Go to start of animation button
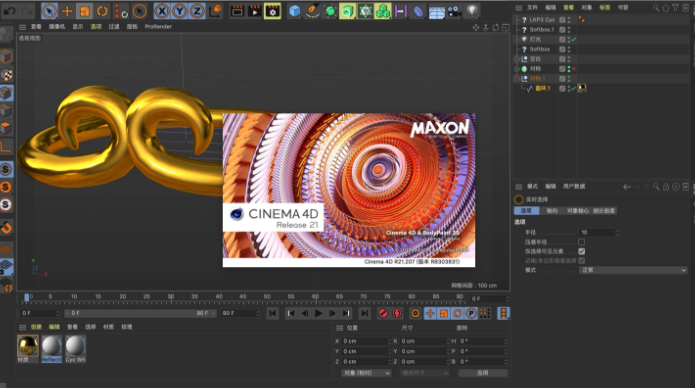The image size is (695, 388). [x=272, y=314]
